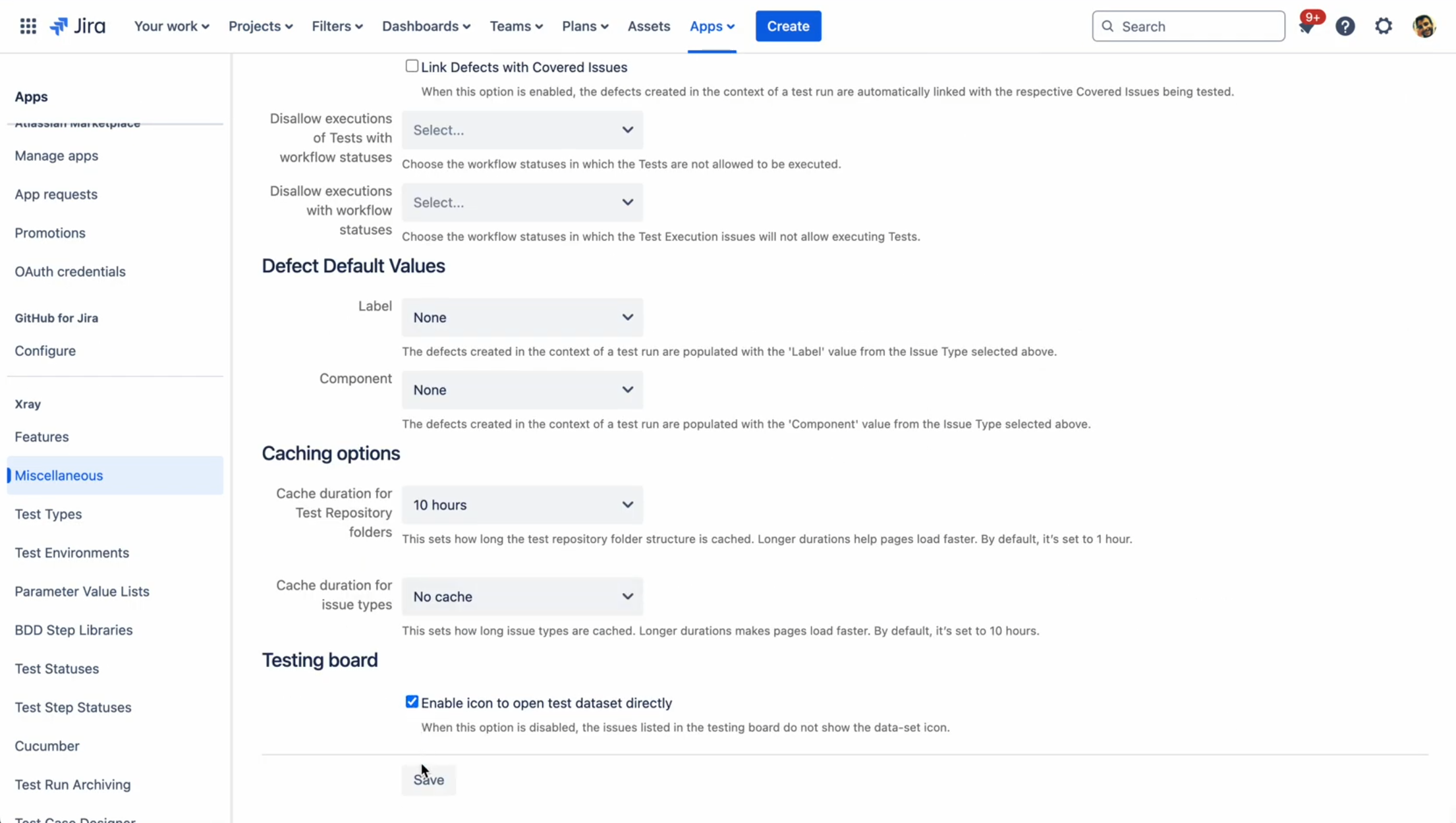Click the Apps sidebar heading
The image size is (1456, 823).
point(31,97)
